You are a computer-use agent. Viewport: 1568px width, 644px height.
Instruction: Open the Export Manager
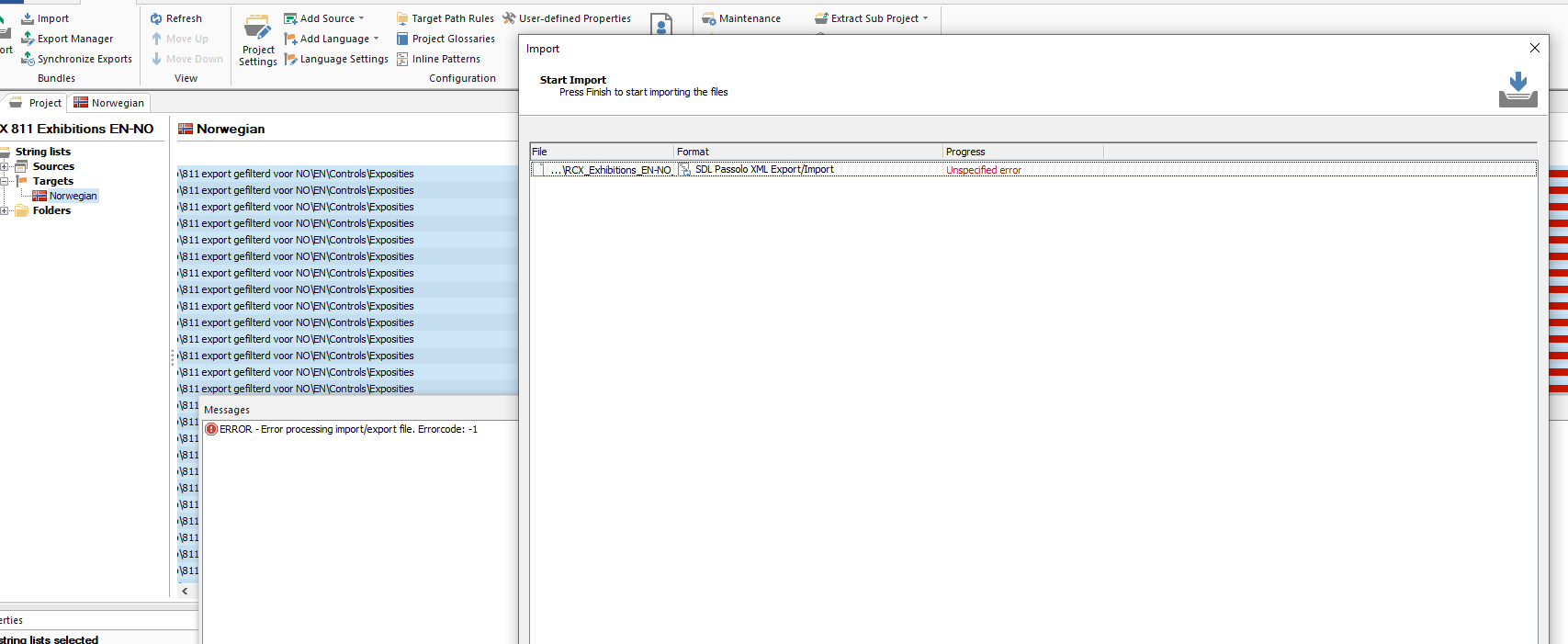click(x=67, y=39)
